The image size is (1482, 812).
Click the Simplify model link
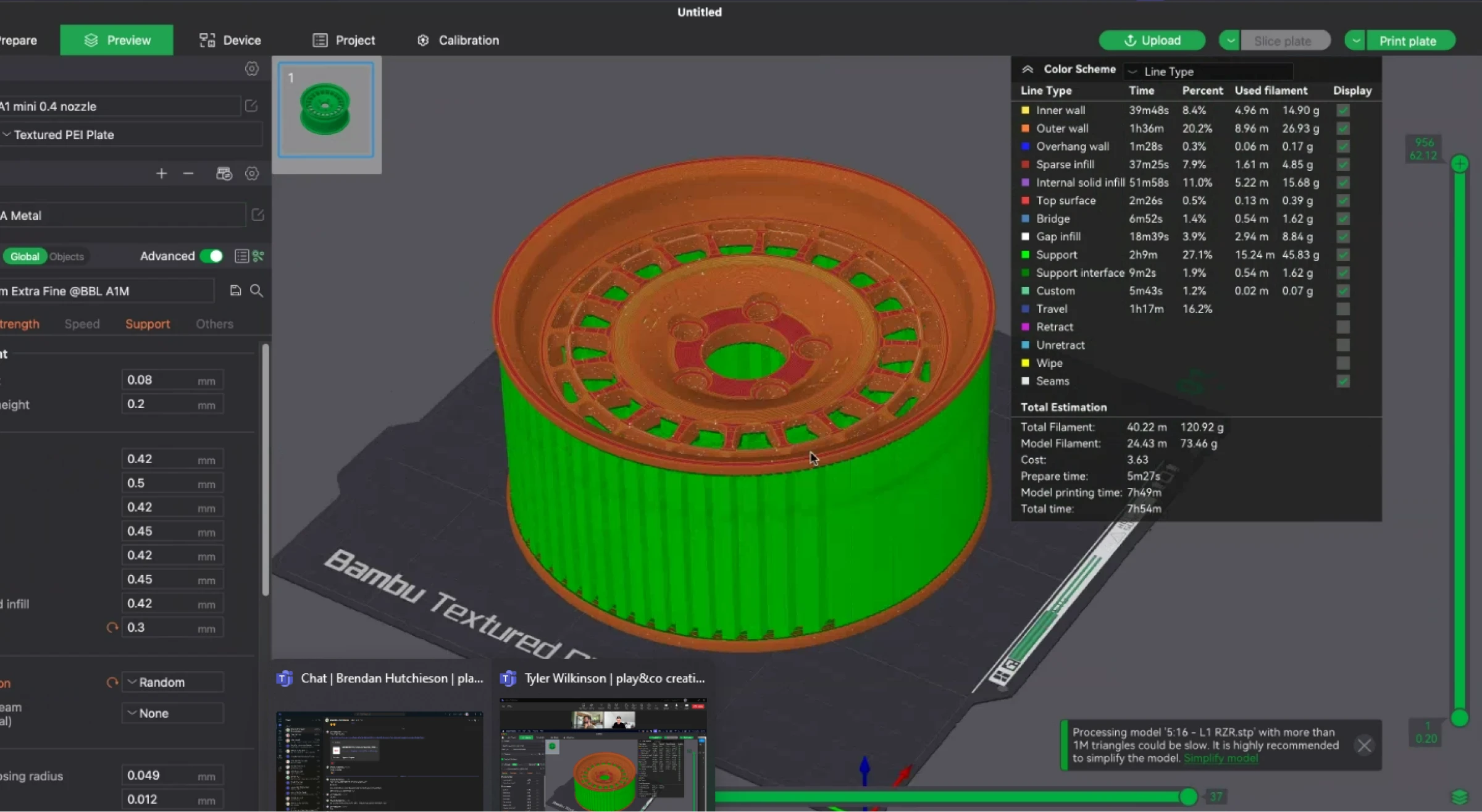point(1220,758)
